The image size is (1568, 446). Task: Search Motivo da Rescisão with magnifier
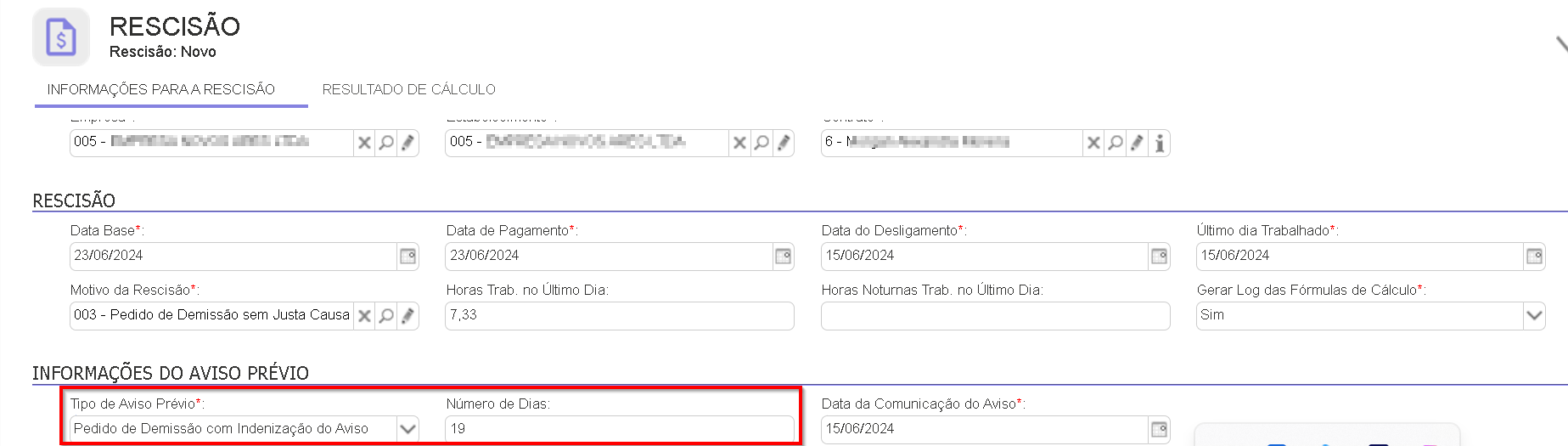click(x=386, y=316)
